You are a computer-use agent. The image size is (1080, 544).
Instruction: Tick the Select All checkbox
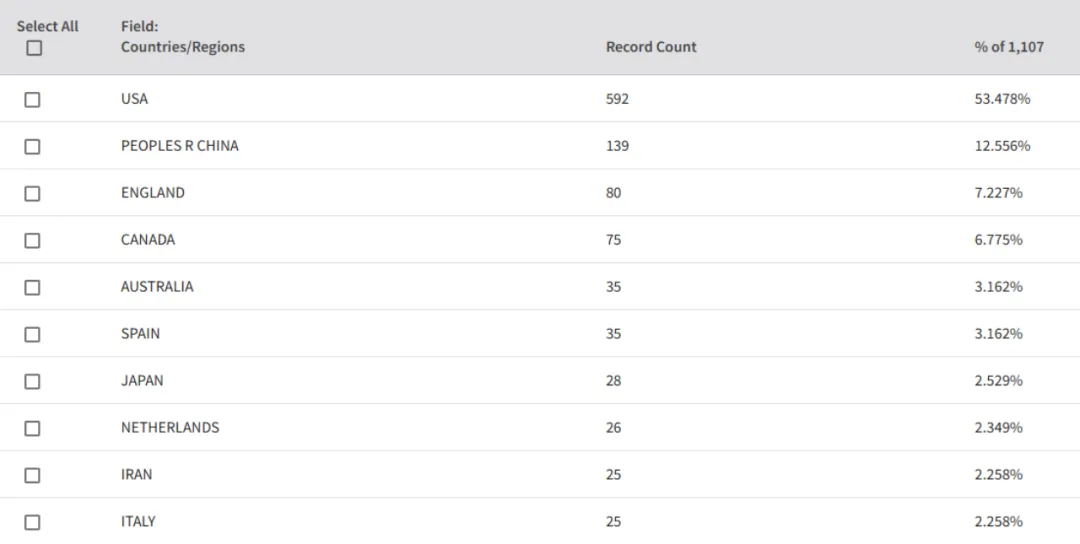pos(34,48)
